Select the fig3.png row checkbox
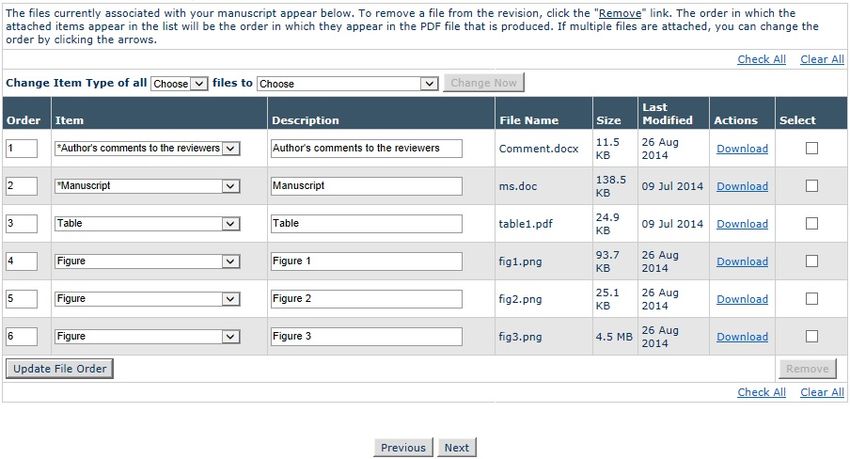The image size is (850, 459). [x=812, y=337]
